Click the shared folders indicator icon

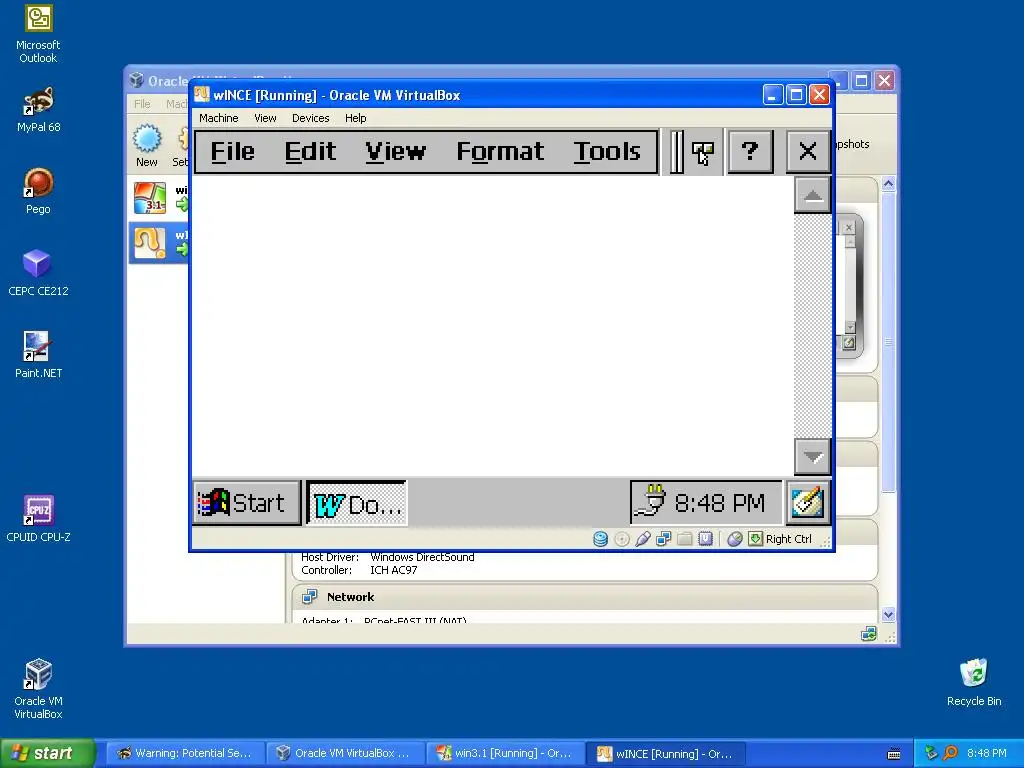click(684, 539)
